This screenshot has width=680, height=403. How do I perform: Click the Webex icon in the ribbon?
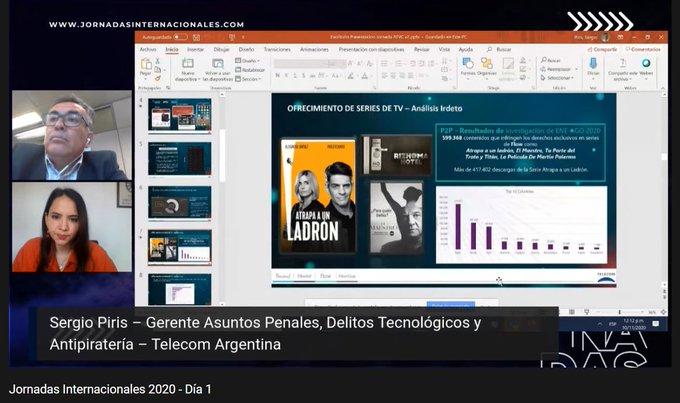(646, 63)
